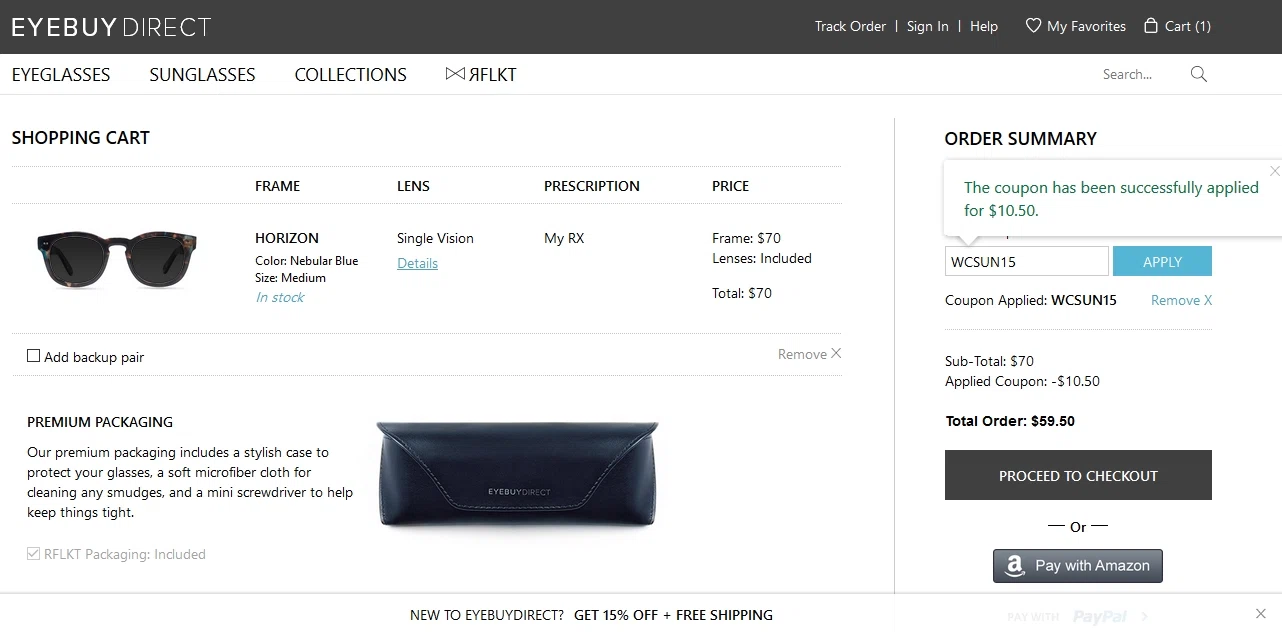1282x632 pixels.
Task: Open the RFLKT menu
Action: (481, 75)
